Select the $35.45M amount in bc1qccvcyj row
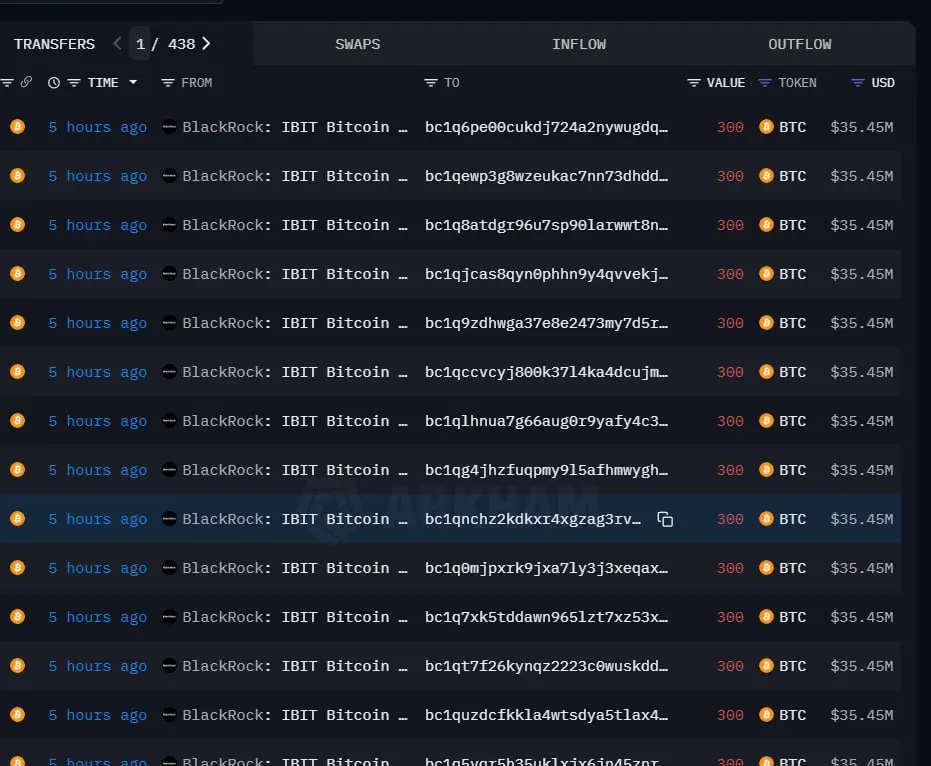This screenshot has height=766, width=931. (x=862, y=372)
